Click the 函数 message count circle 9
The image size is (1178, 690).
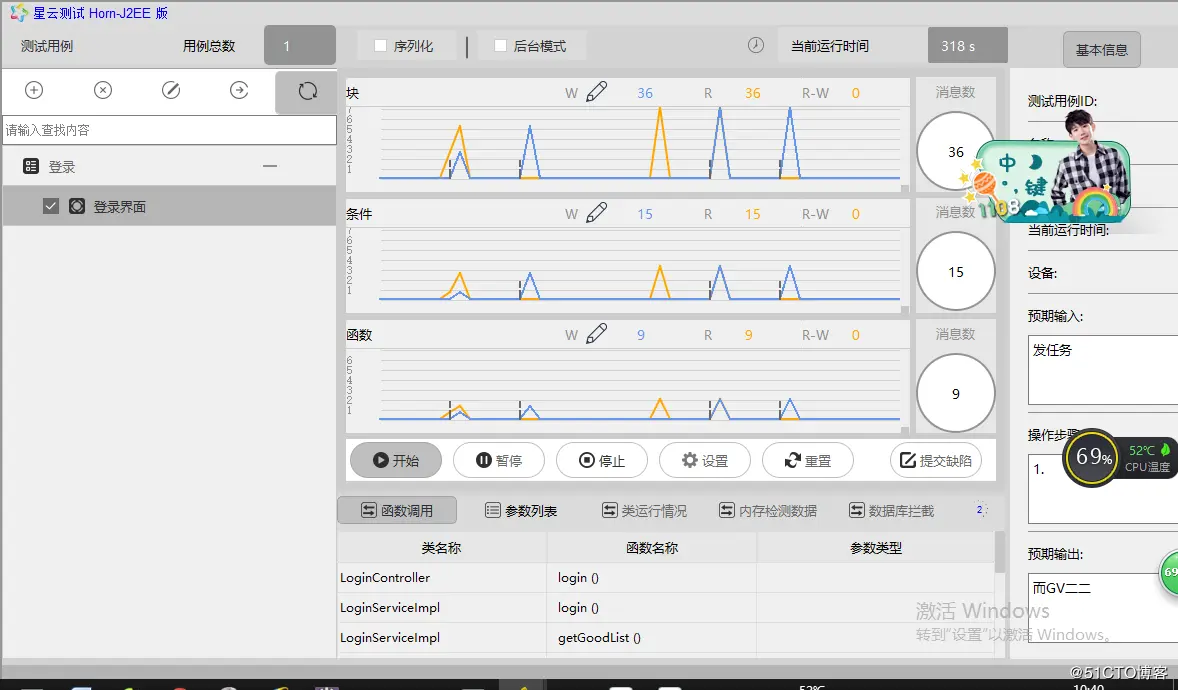pos(956,393)
